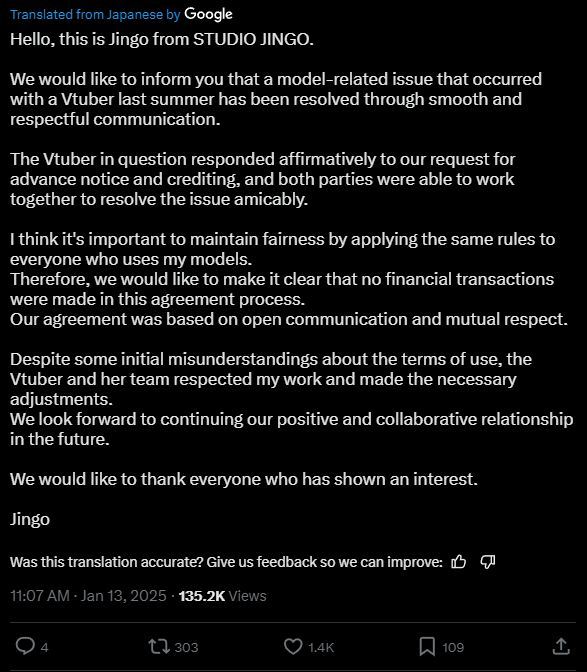Like the post with the heart icon
The image size is (587, 672).
293,646
